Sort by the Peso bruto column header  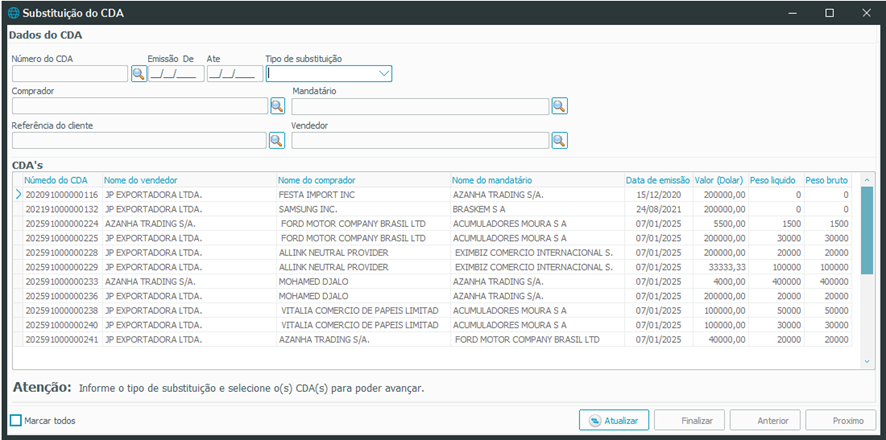coord(828,180)
